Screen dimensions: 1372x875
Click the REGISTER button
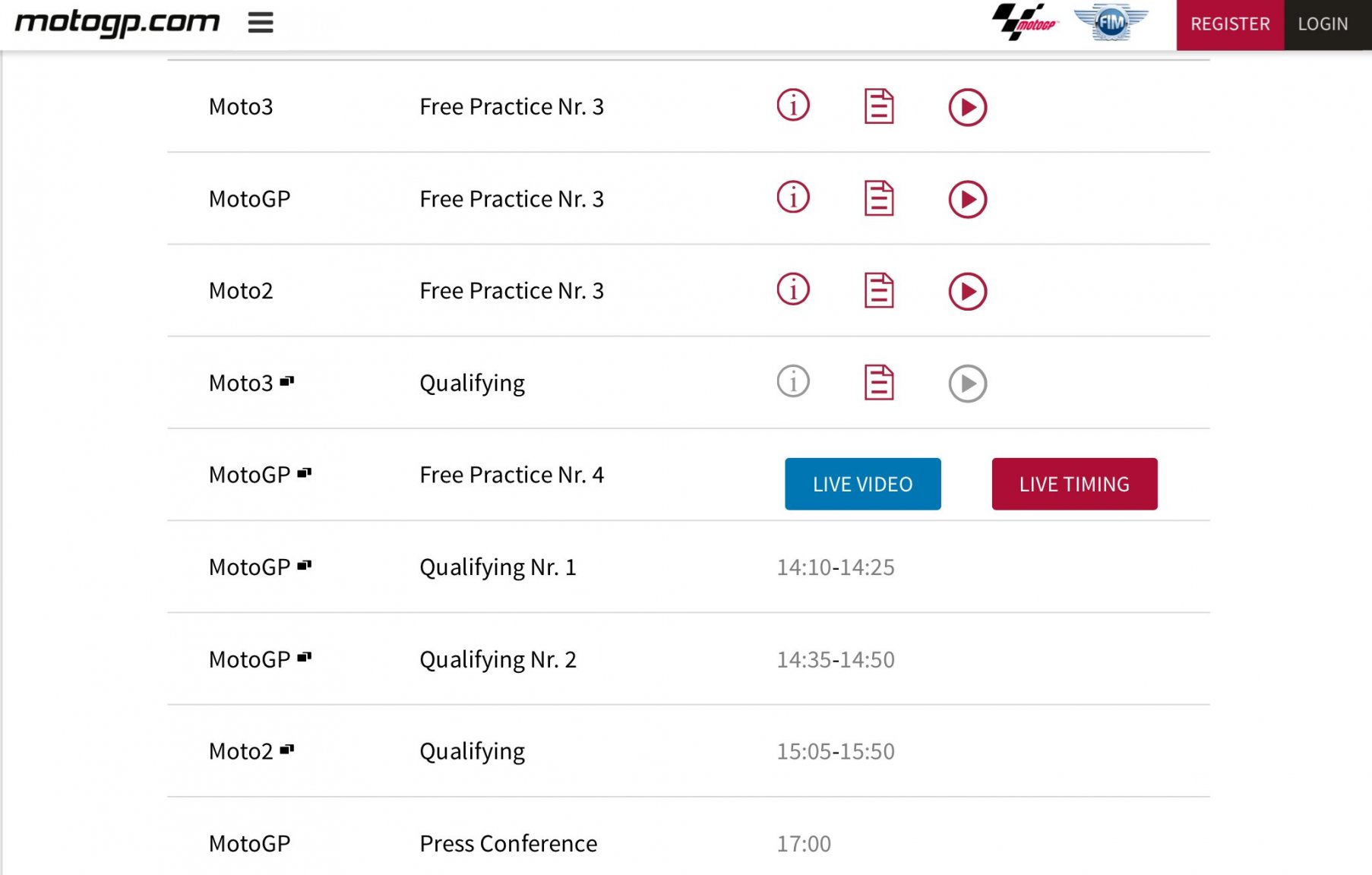[x=1230, y=24]
